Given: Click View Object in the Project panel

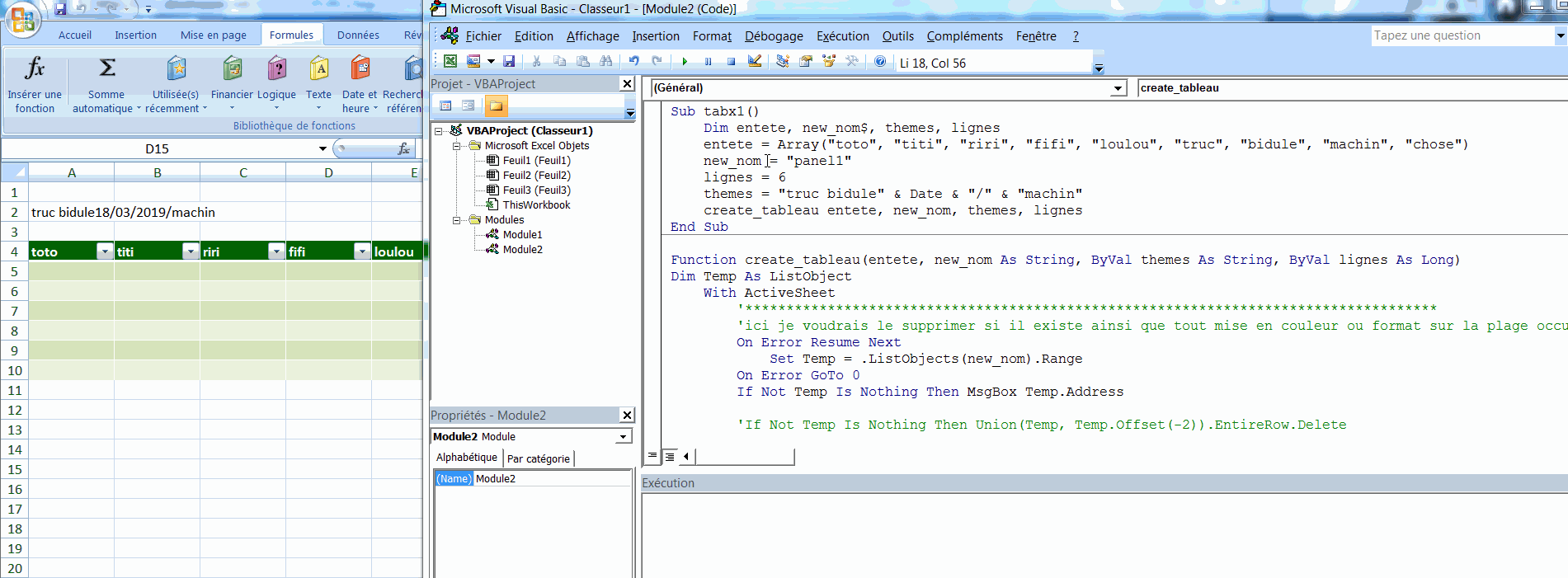Looking at the screenshot, I should coord(469,106).
